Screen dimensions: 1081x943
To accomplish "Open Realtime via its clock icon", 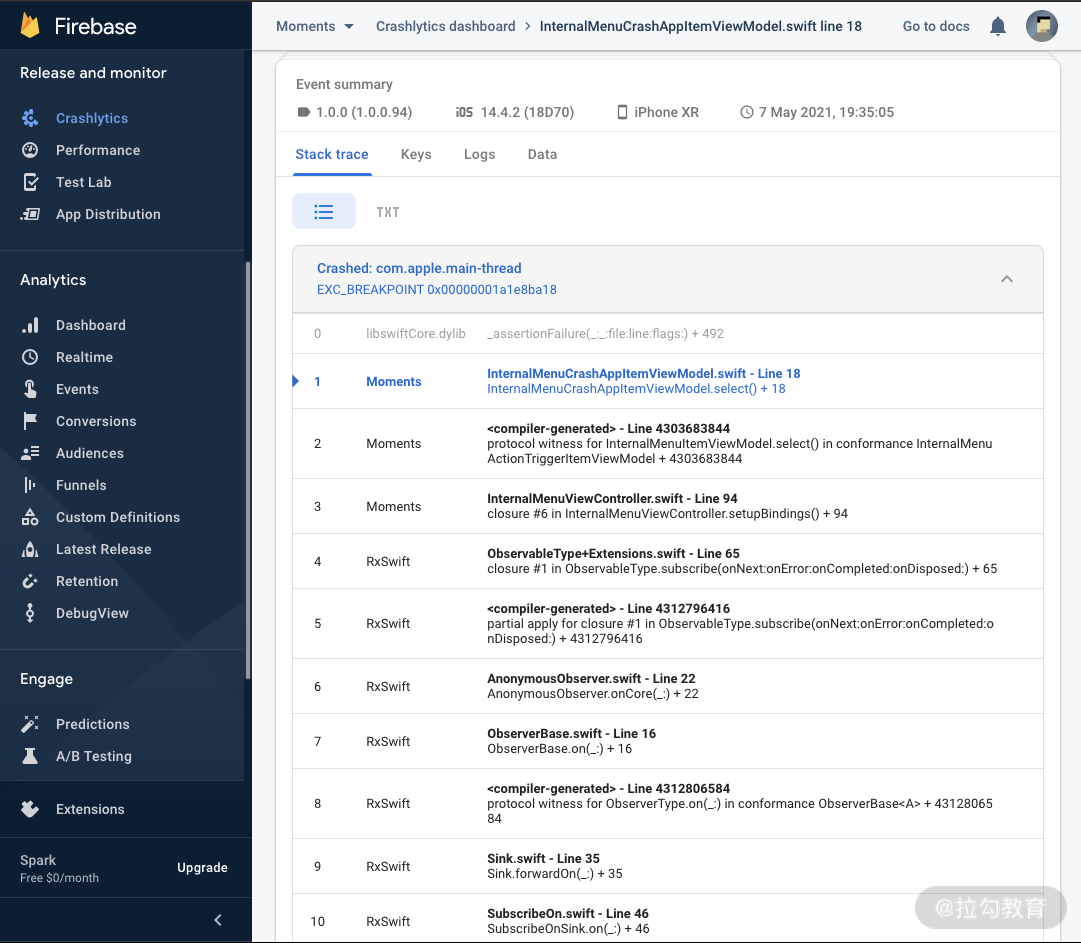I will point(30,357).
